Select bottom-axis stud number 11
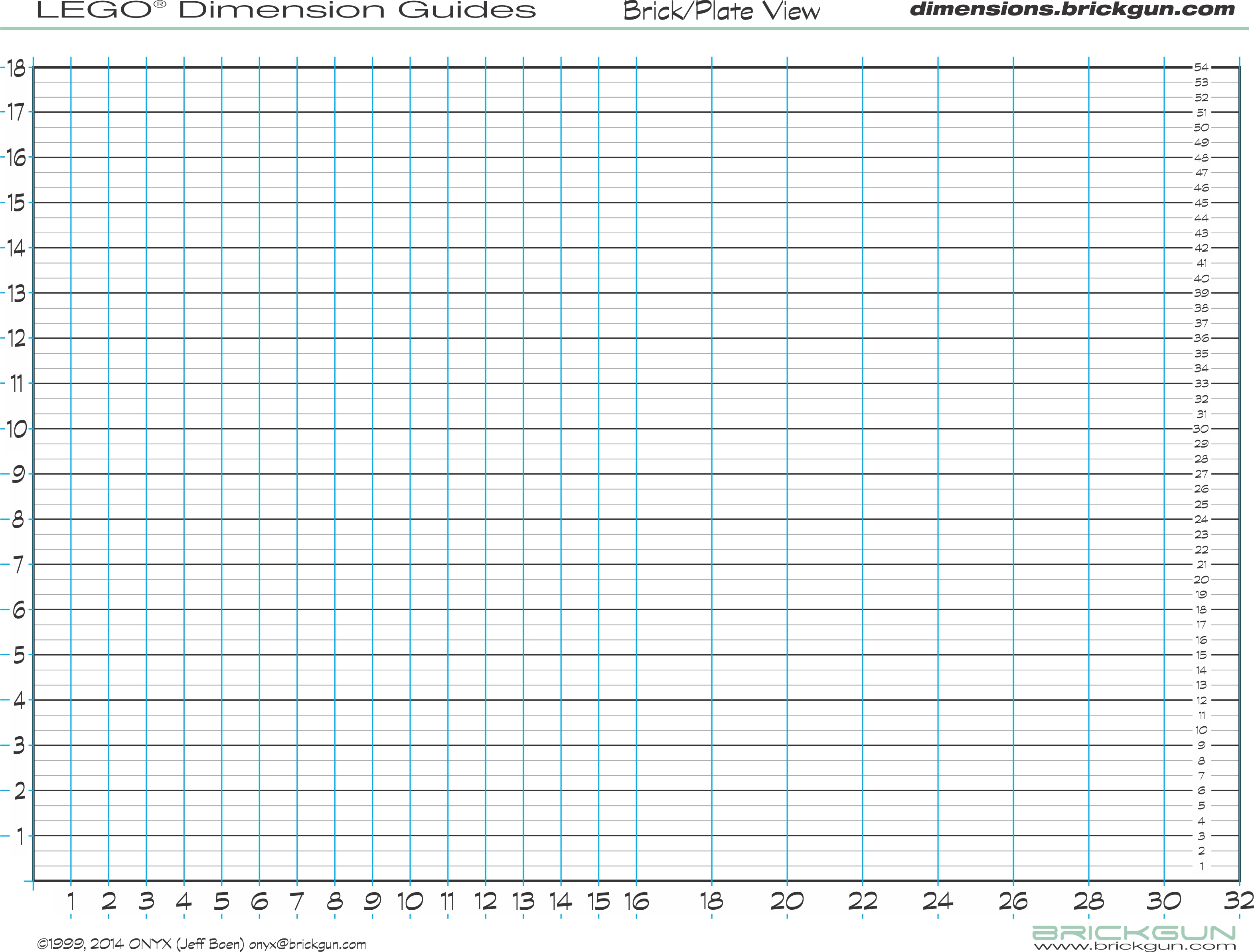This screenshot has width=1254, height=952. [448, 901]
